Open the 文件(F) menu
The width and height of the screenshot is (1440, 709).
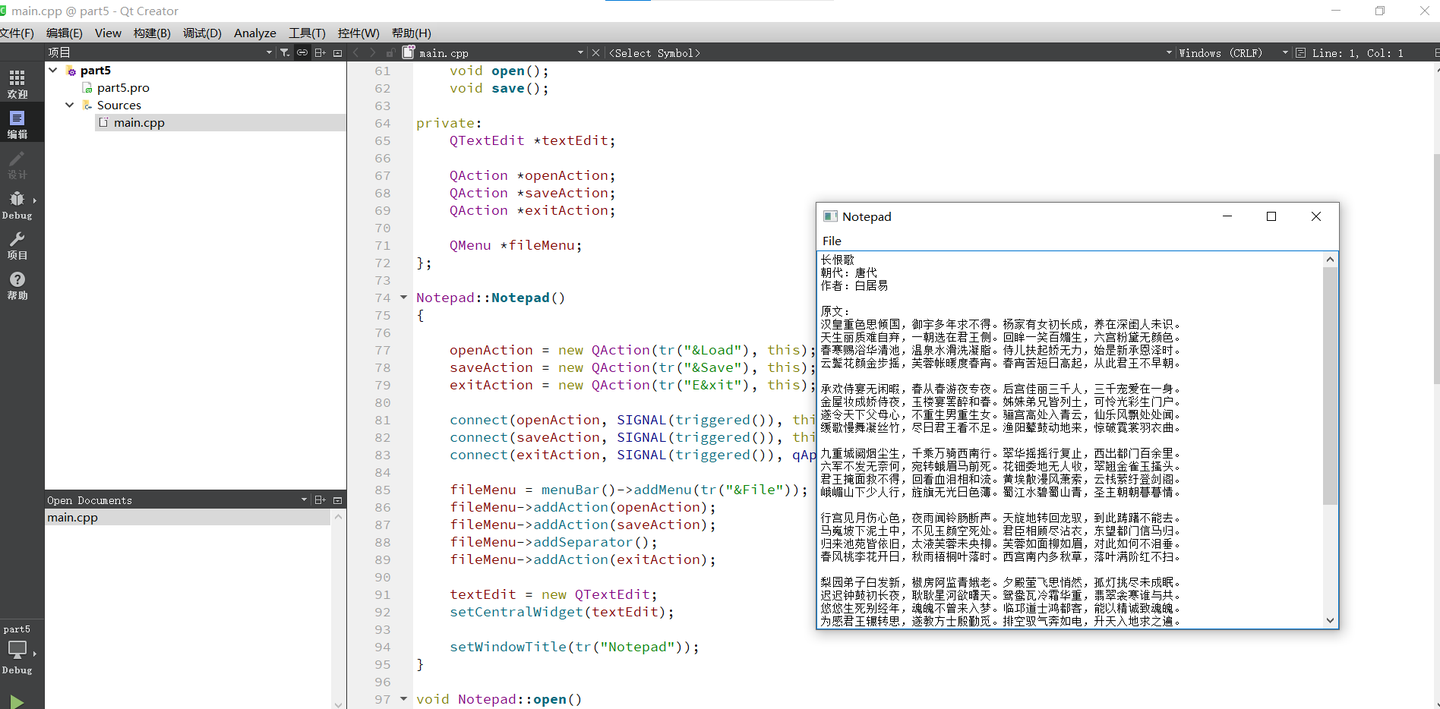pyautogui.click(x=17, y=33)
